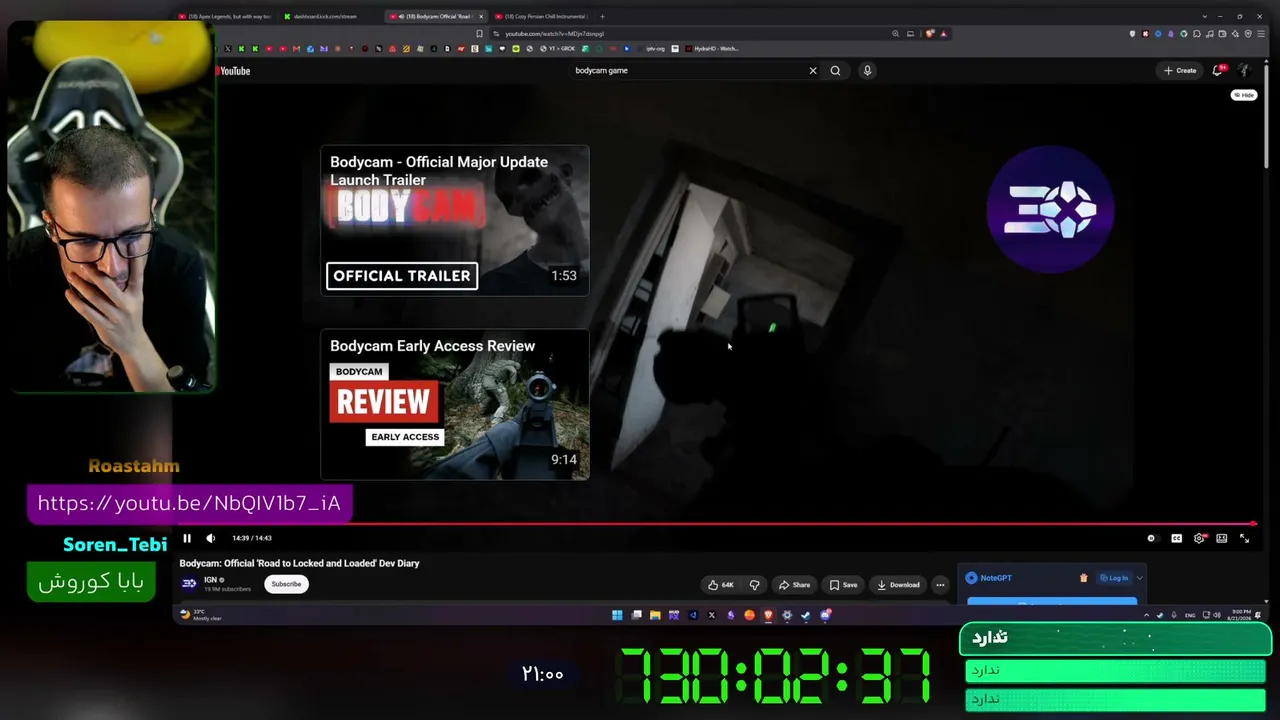Clear the YouTube search text

tap(813, 71)
